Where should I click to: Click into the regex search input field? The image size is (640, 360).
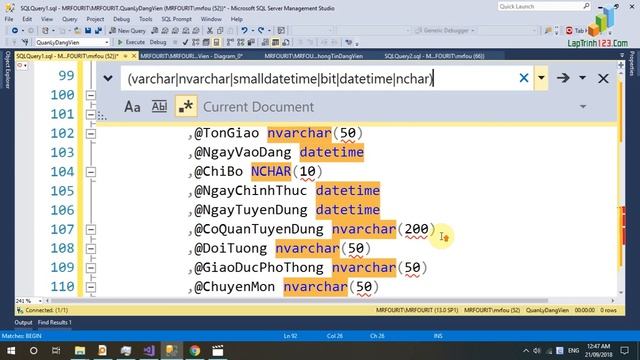318,78
